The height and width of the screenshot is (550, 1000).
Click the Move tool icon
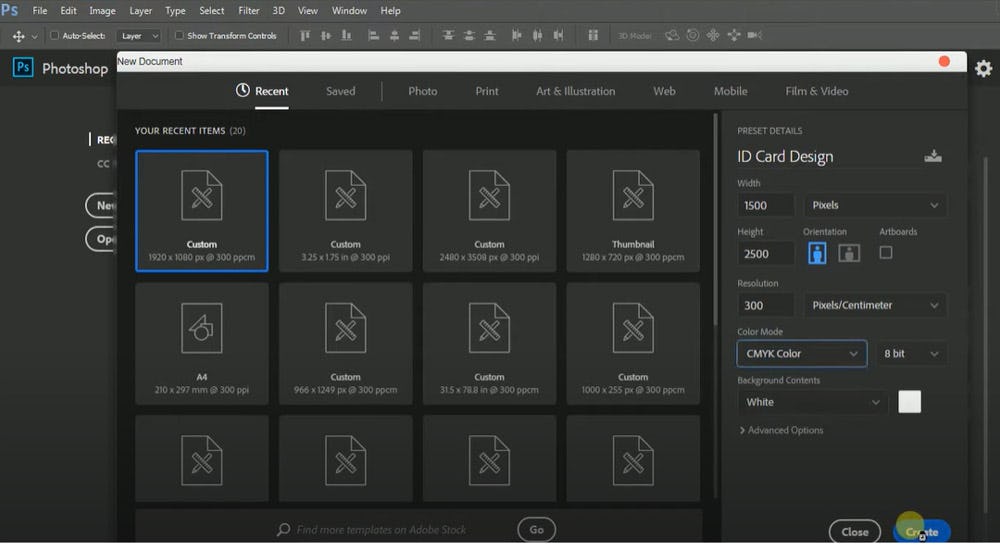pos(18,36)
